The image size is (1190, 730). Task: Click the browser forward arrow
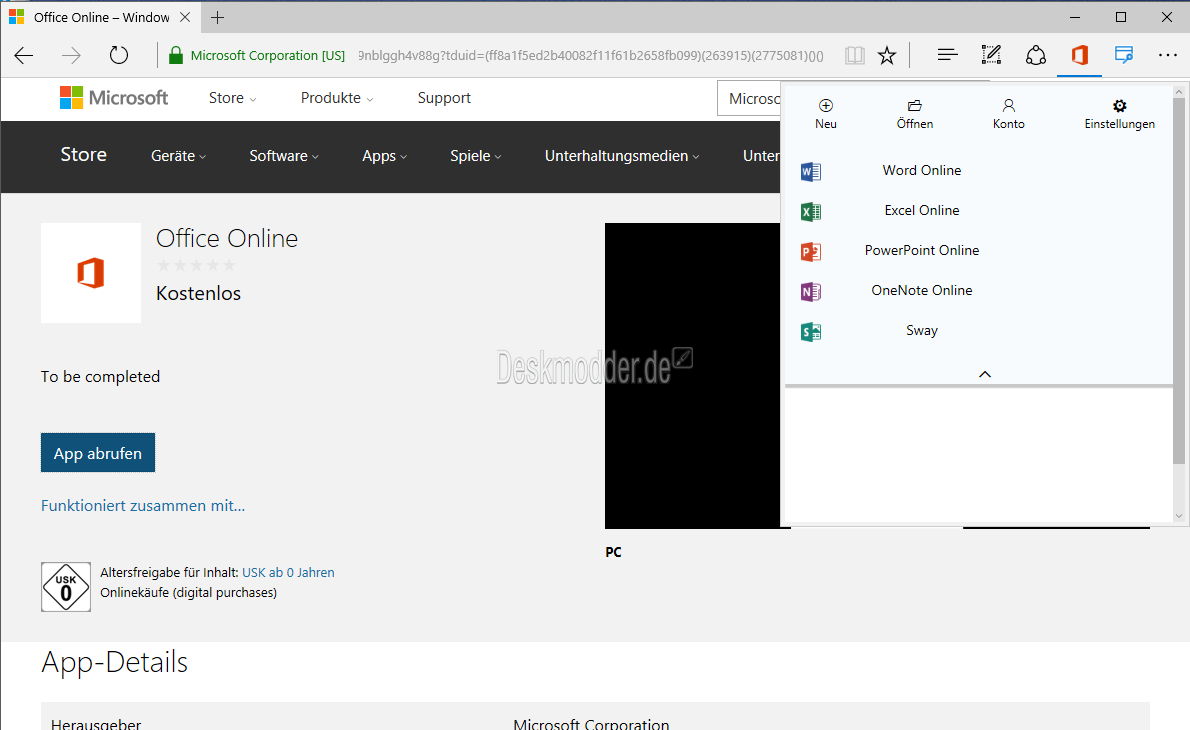click(x=71, y=55)
